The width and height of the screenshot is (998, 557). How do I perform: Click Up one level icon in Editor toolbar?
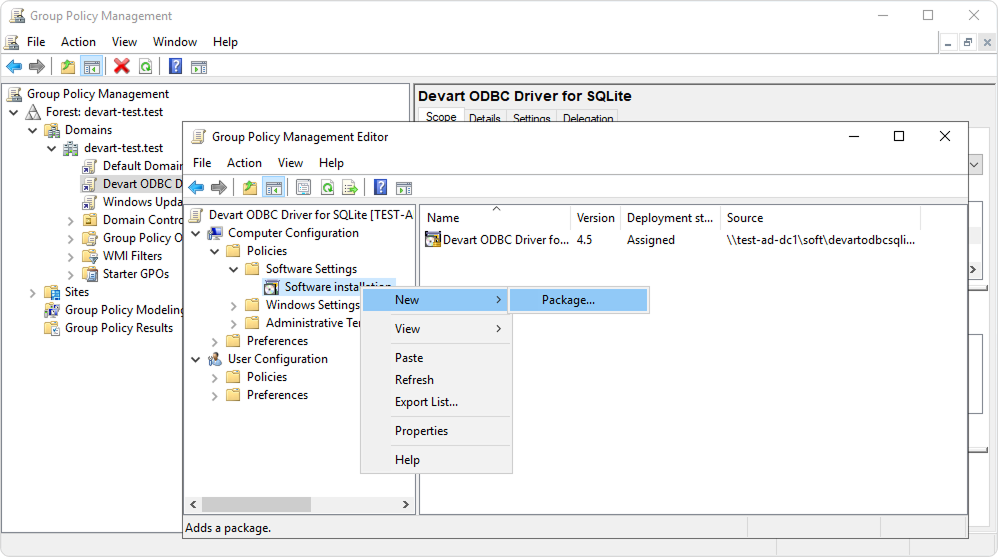tap(250, 187)
